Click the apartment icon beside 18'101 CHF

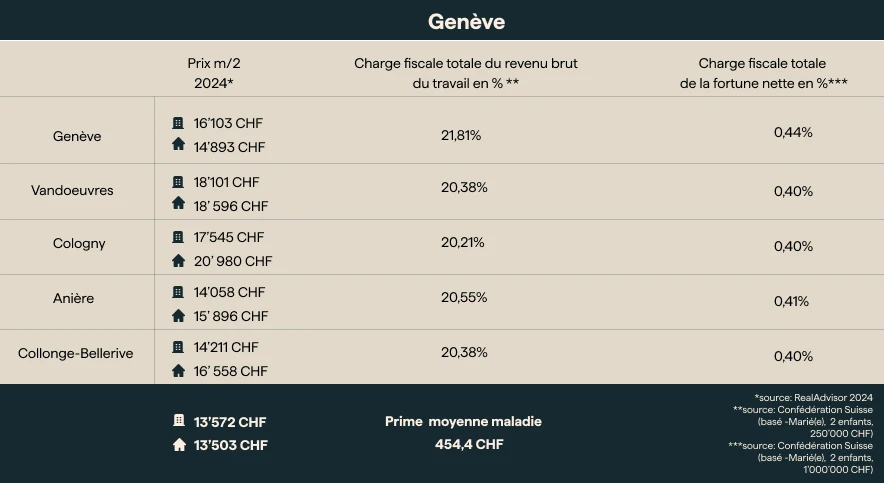pos(178,182)
